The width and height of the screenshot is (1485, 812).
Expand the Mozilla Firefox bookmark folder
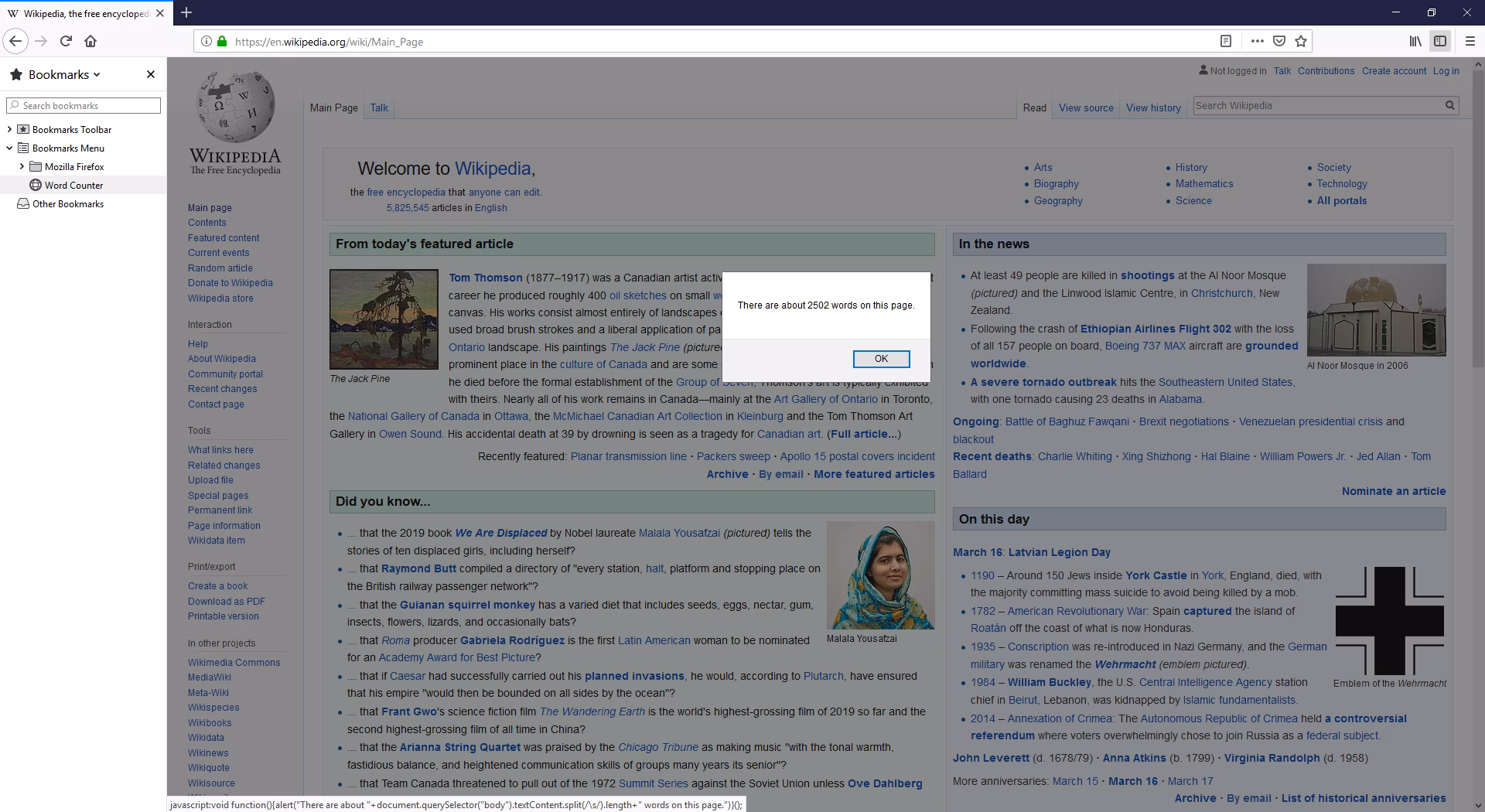click(22, 167)
